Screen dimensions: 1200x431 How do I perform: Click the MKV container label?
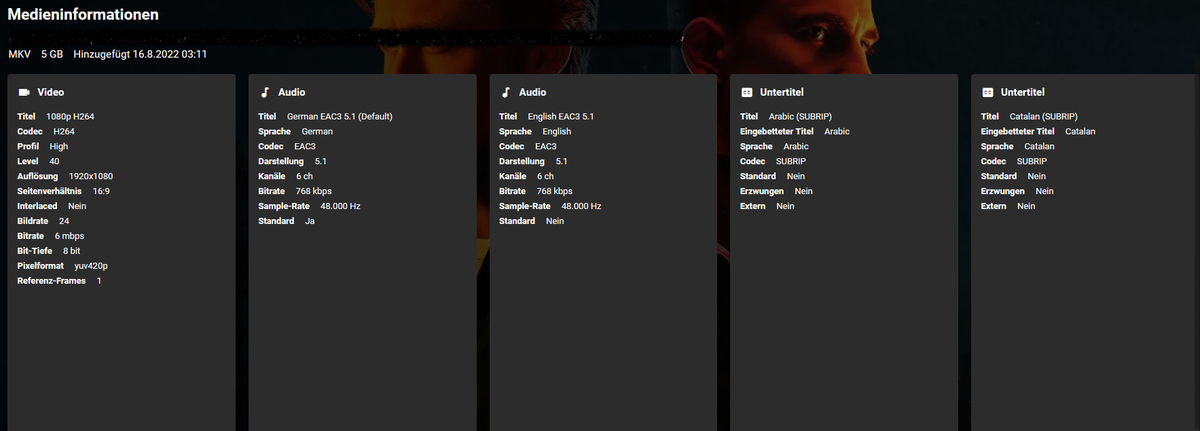tap(20, 53)
